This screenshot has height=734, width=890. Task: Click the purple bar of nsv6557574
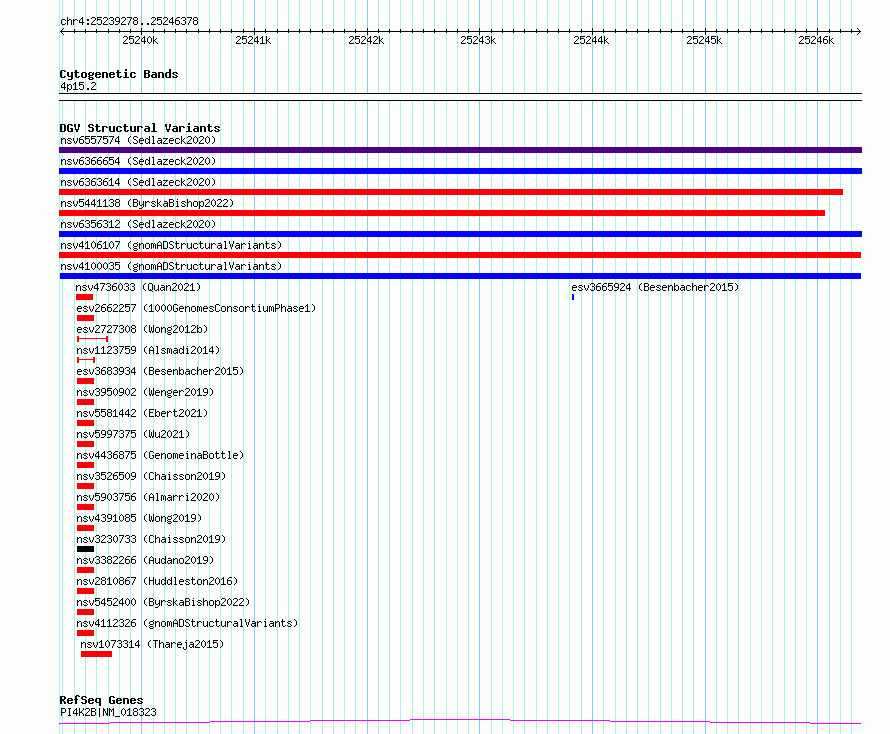click(460, 150)
